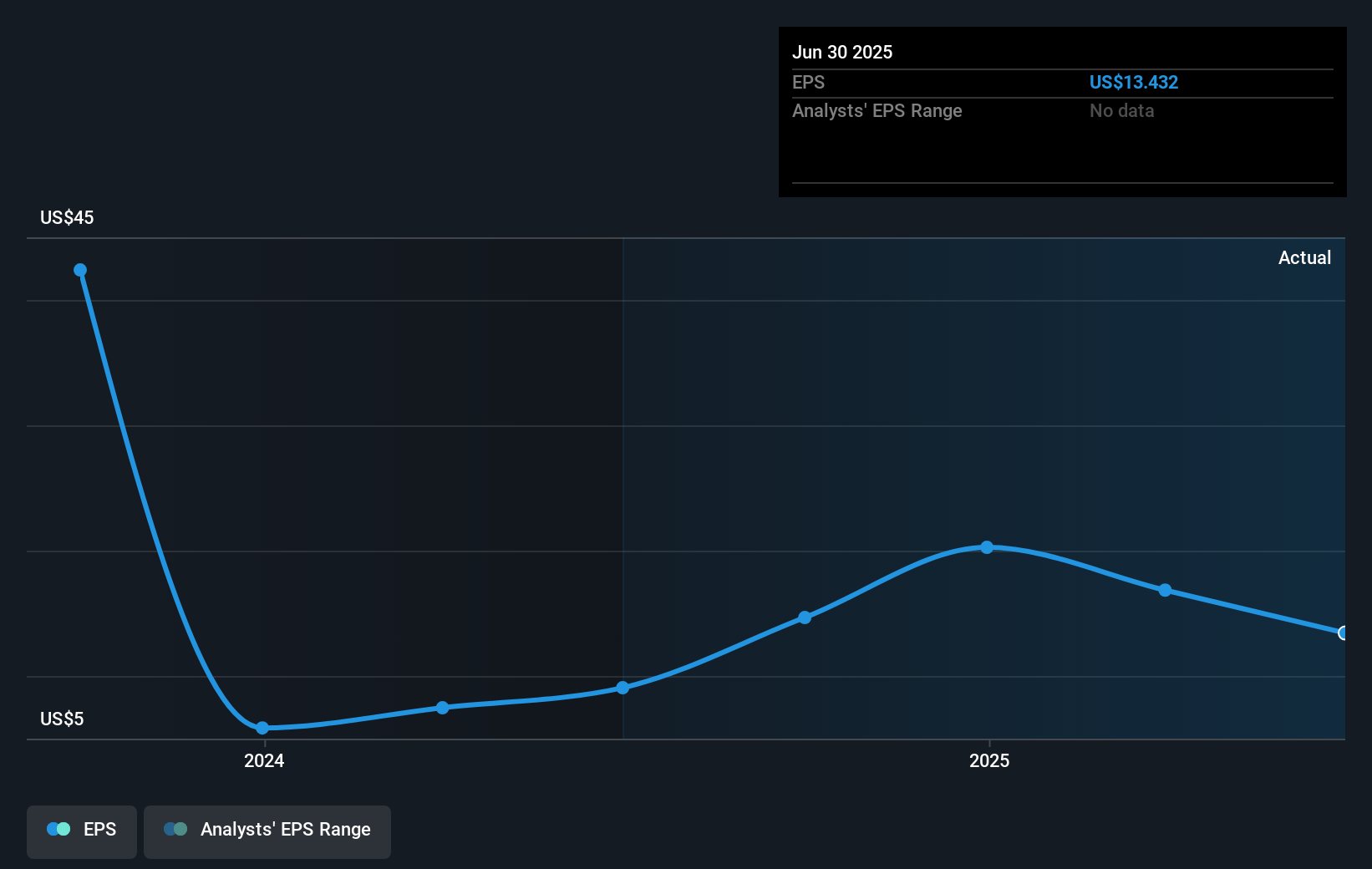
Task: Click the vertical divider between past and forecast
Action: (x=623, y=485)
